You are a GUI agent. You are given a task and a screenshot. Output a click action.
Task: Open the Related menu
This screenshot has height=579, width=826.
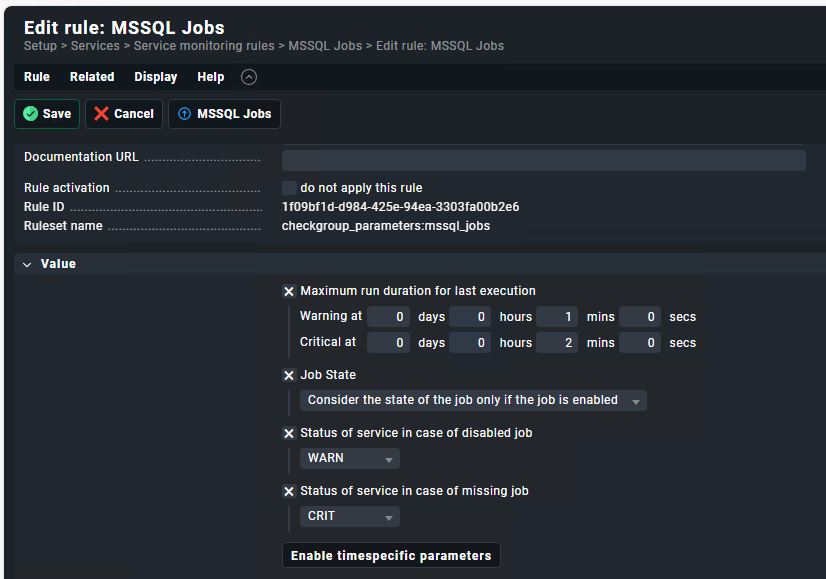pyautogui.click(x=92, y=77)
